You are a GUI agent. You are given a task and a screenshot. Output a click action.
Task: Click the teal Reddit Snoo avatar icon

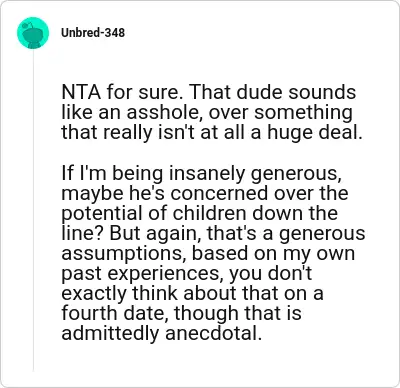tap(33, 33)
